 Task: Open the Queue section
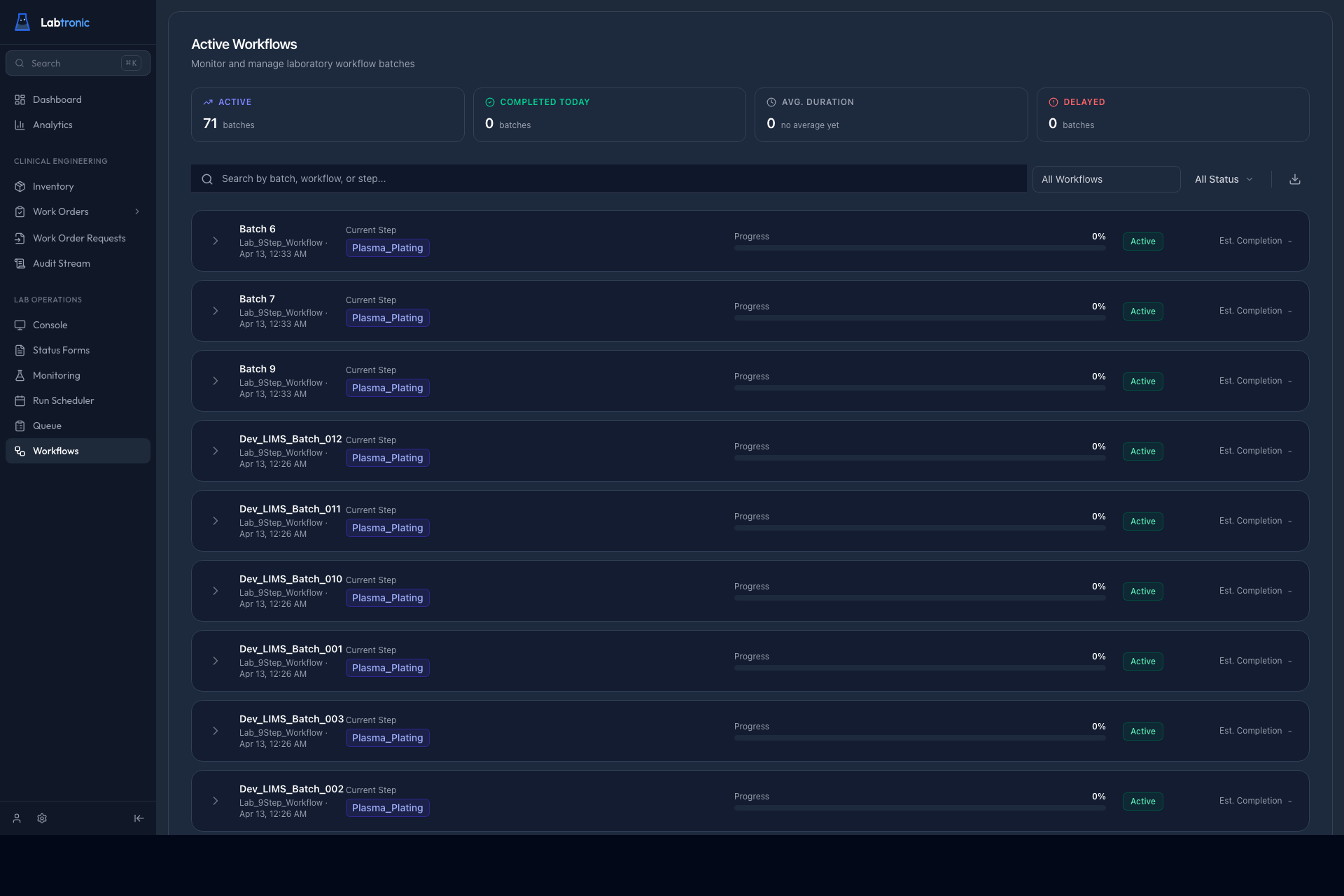point(48,426)
